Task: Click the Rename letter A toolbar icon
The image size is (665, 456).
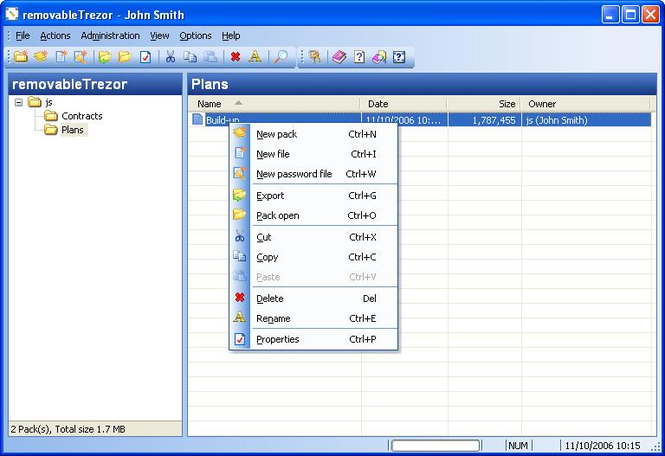Action: pyautogui.click(x=255, y=56)
